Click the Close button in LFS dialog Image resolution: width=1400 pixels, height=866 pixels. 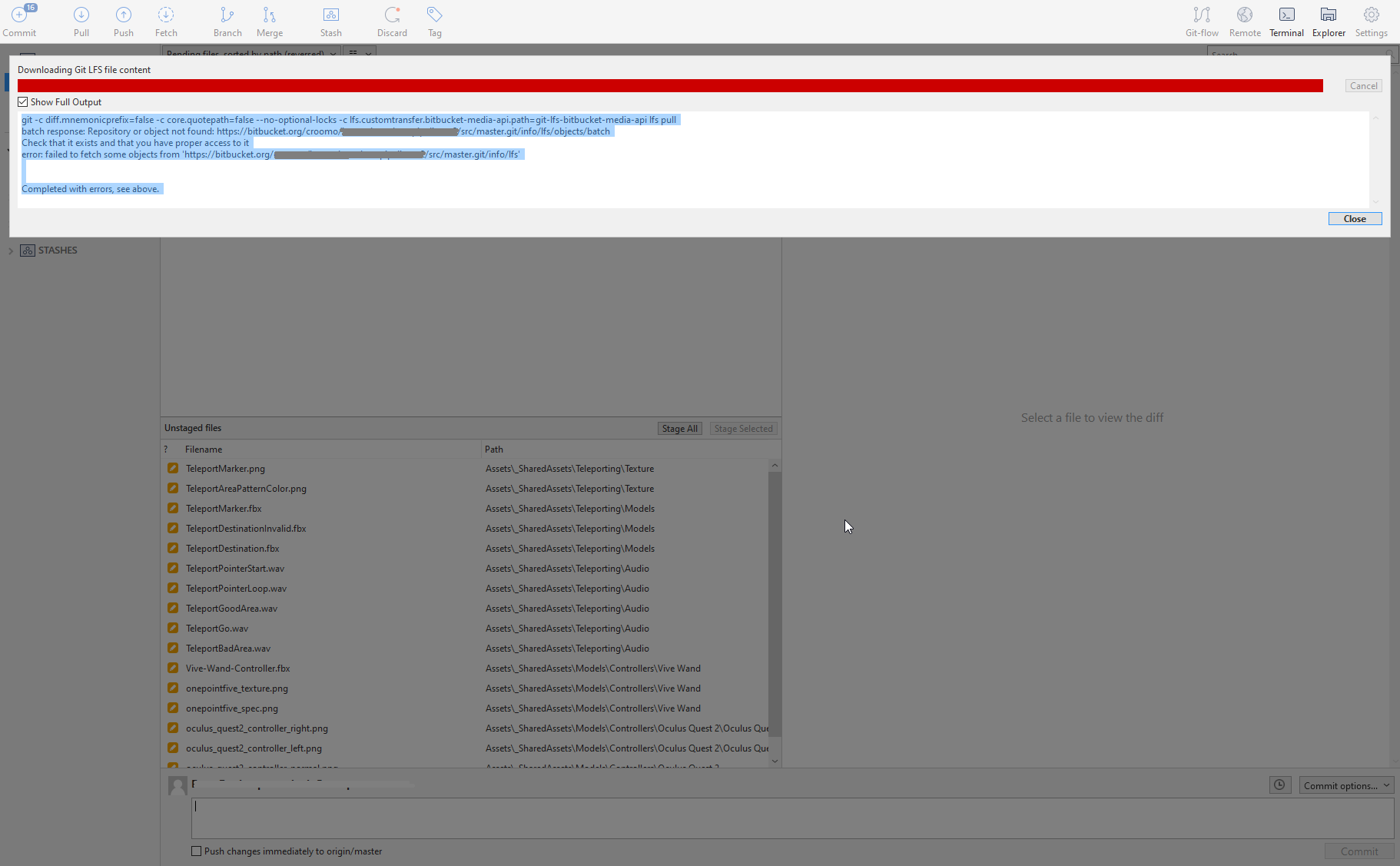1355,219
